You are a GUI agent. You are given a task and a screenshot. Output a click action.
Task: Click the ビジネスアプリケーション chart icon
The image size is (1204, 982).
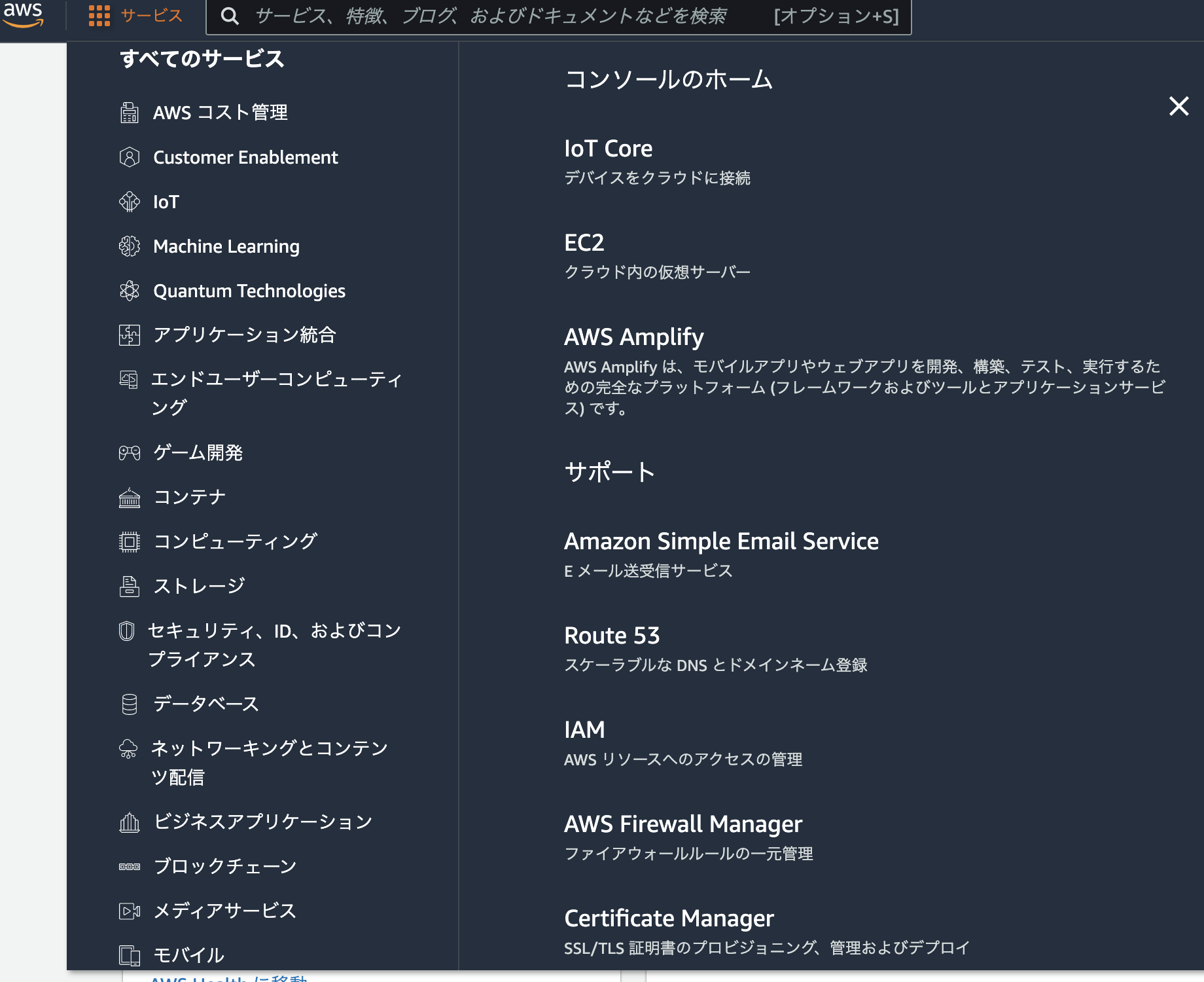pos(130,822)
